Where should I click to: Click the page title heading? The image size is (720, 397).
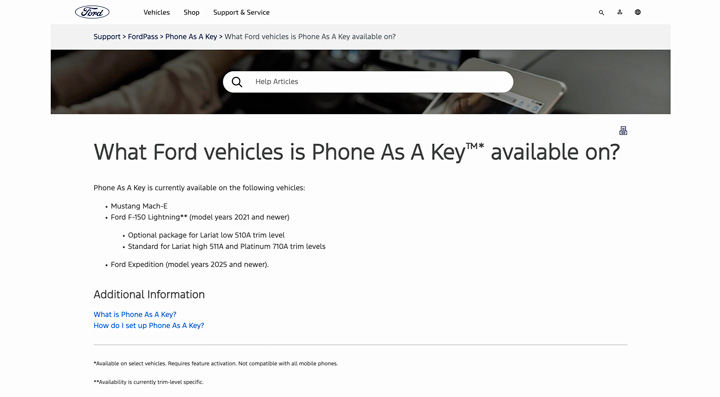pos(357,152)
